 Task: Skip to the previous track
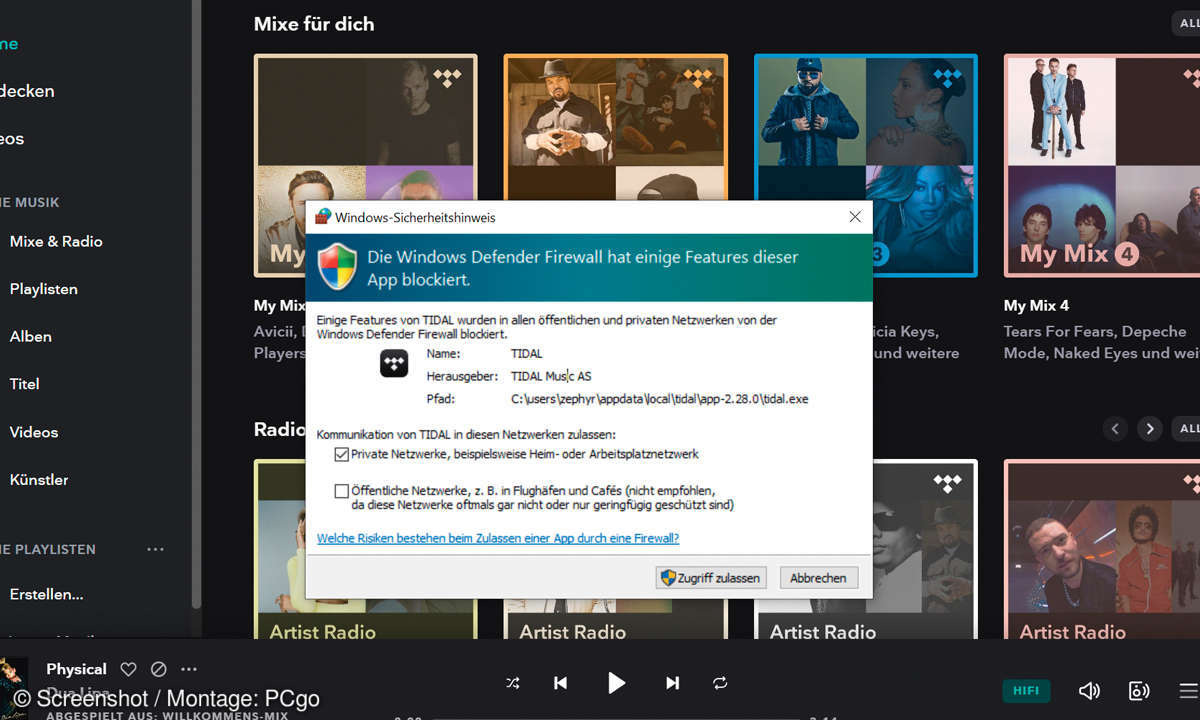pyautogui.click(x=560, y=683)
